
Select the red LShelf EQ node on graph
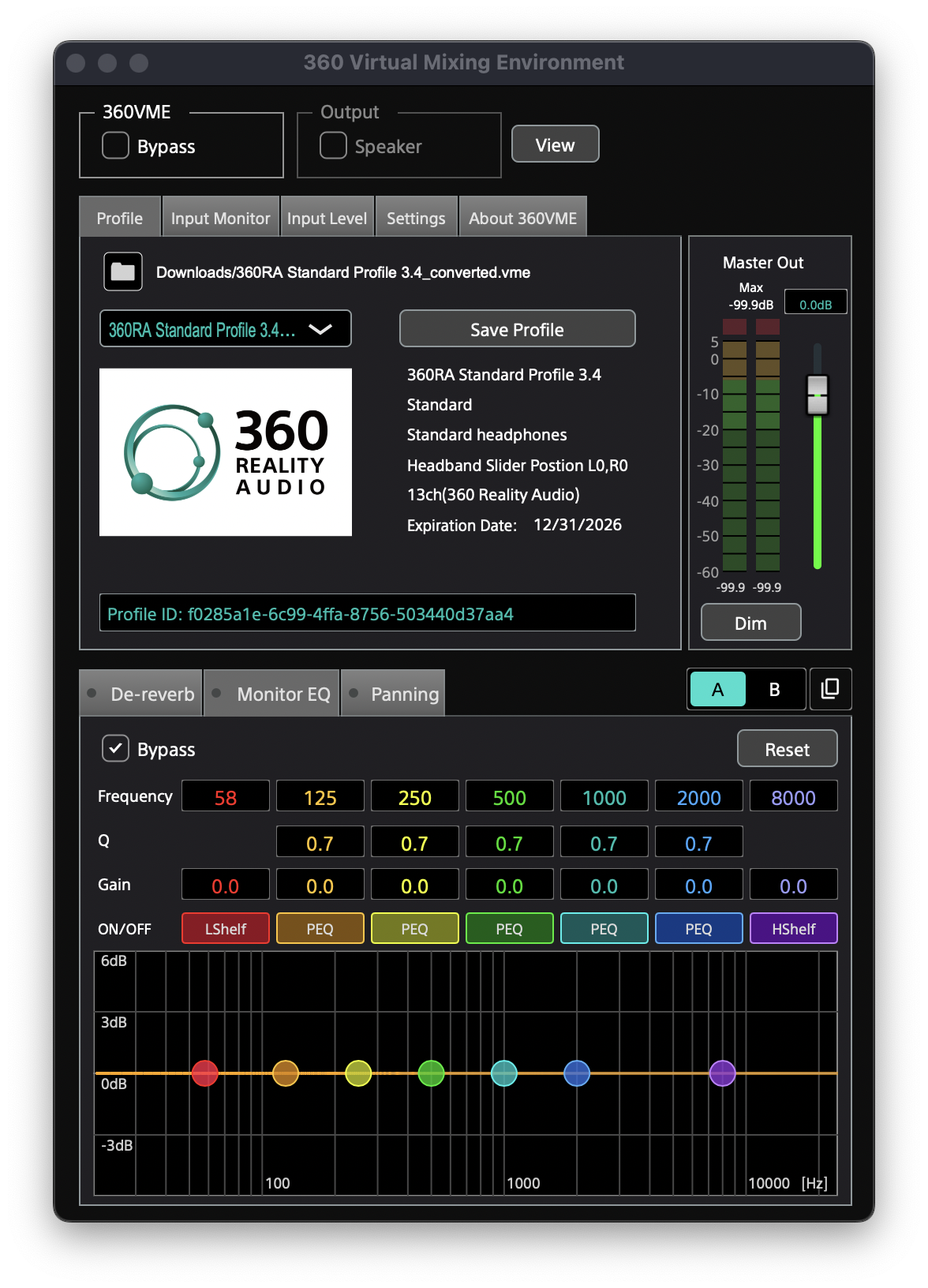tap(204, 1073)
